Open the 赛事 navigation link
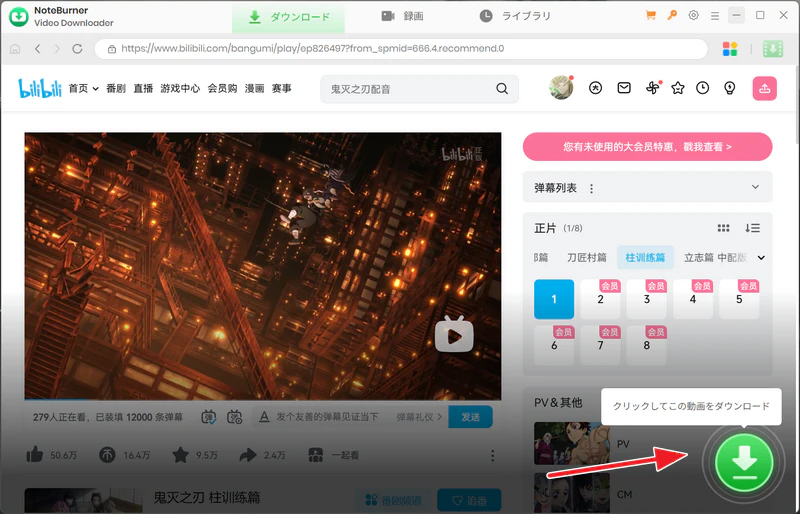 [x=282, y=88]
